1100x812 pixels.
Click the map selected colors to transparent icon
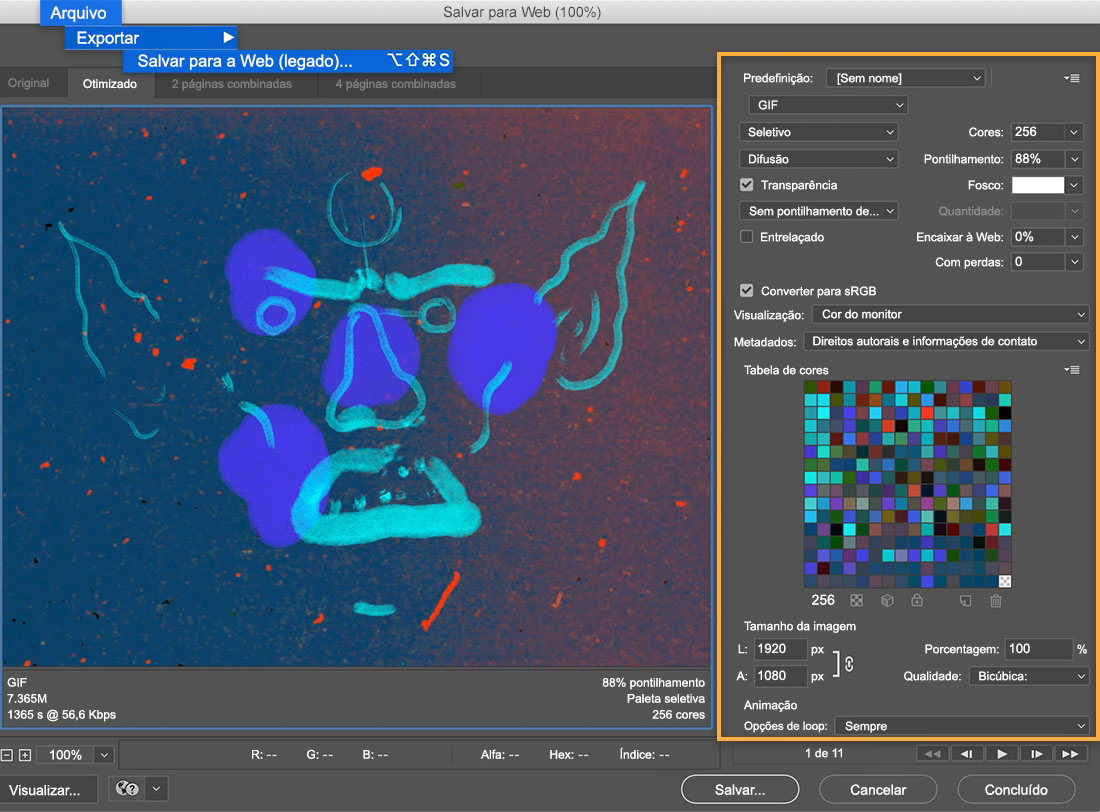(x=857, y=601)
